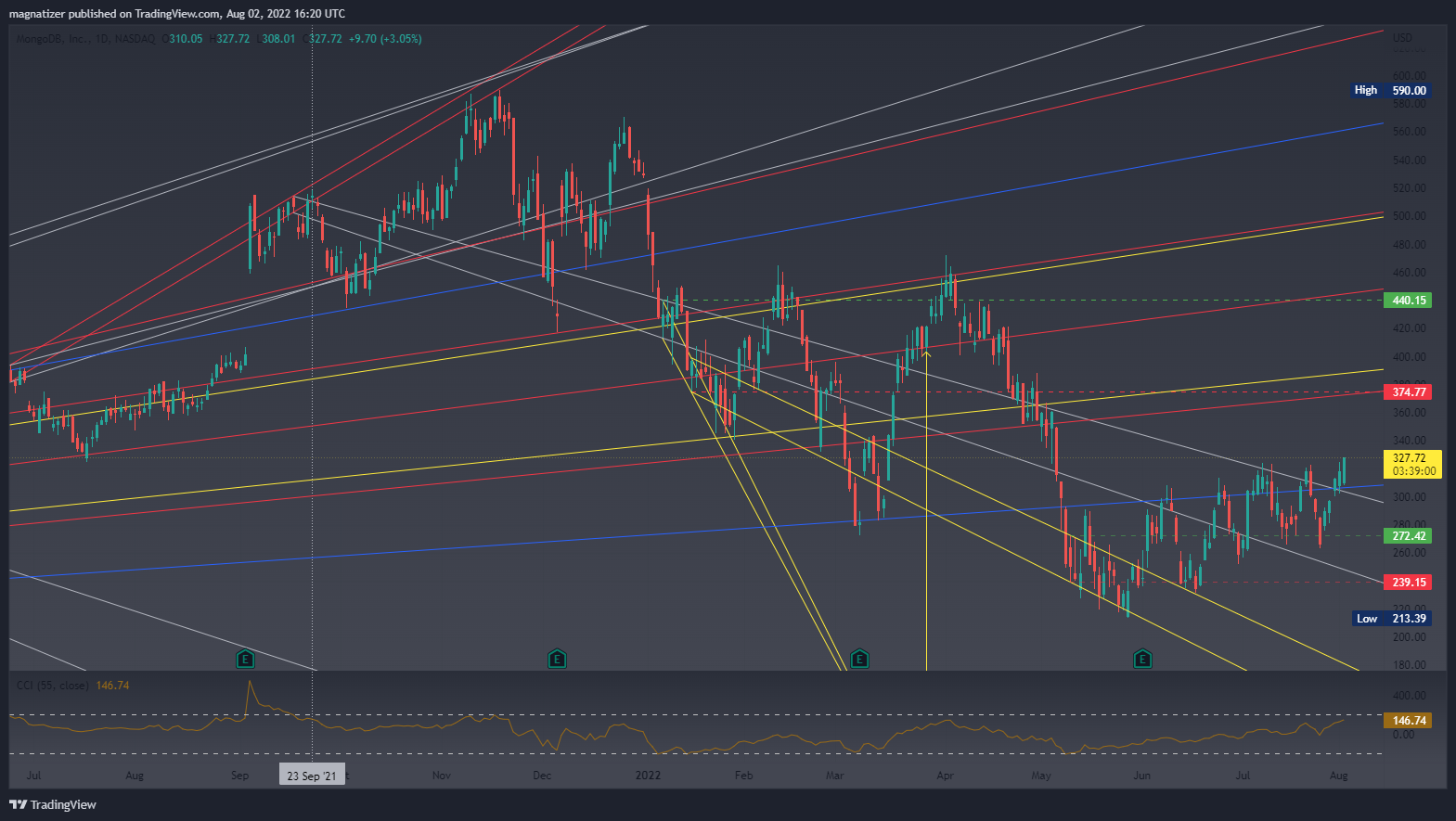Click the red 374.77 price level label
This screenshot has width=1456, height=821.
tap(1409, 392)
